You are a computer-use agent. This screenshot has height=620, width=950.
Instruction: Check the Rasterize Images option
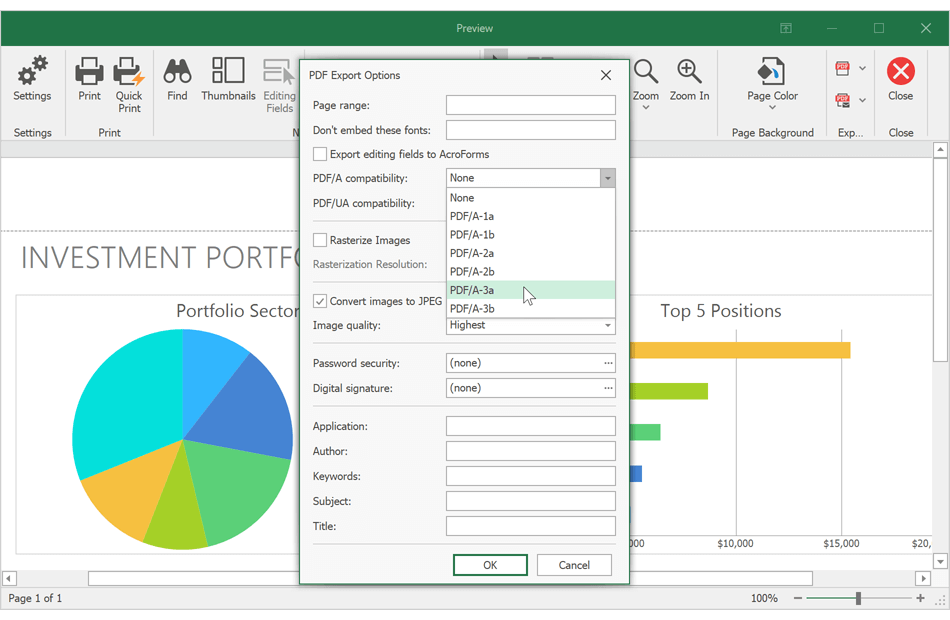point(320,240)
